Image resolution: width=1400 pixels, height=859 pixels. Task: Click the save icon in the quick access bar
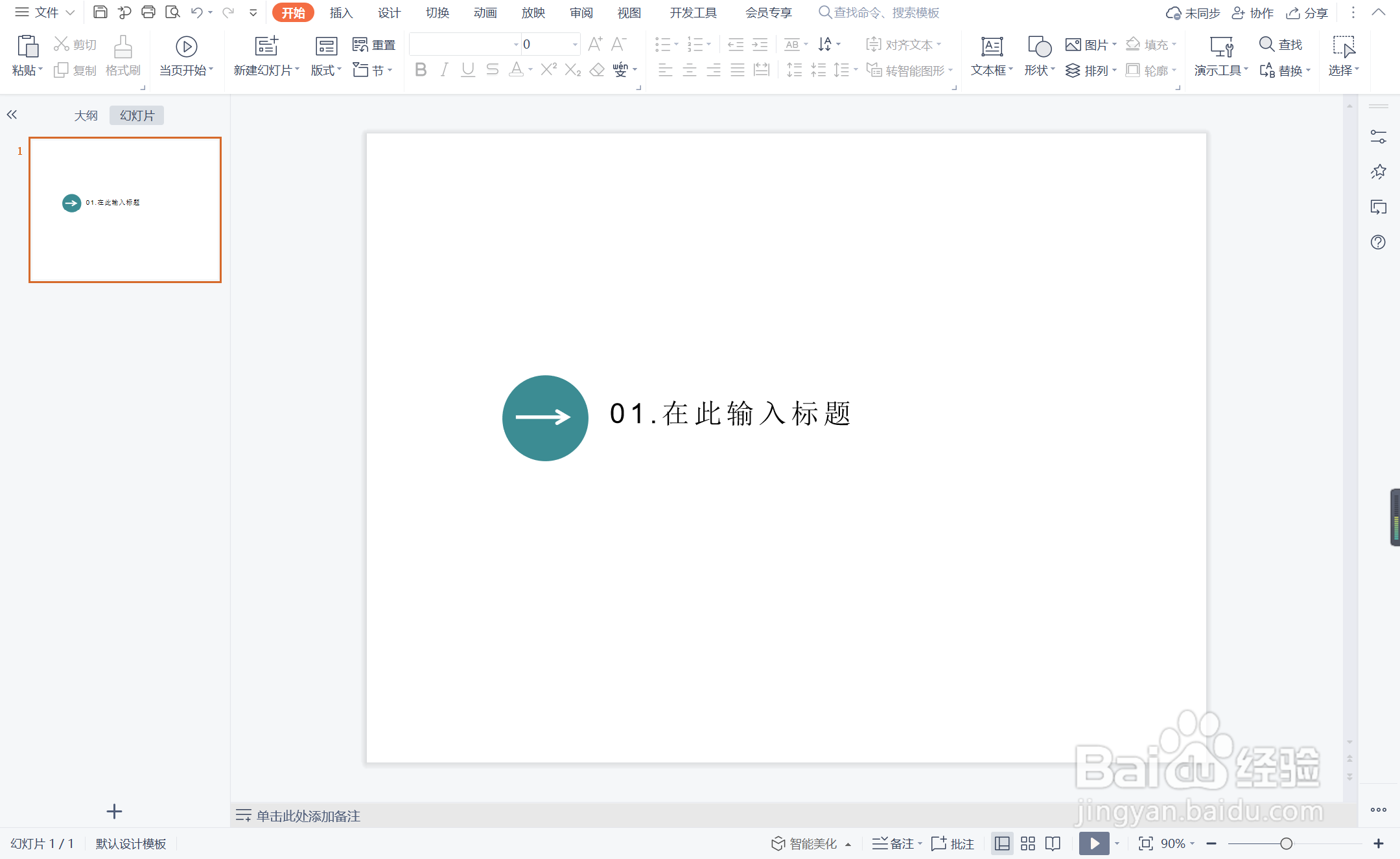(x=100, y=12)
